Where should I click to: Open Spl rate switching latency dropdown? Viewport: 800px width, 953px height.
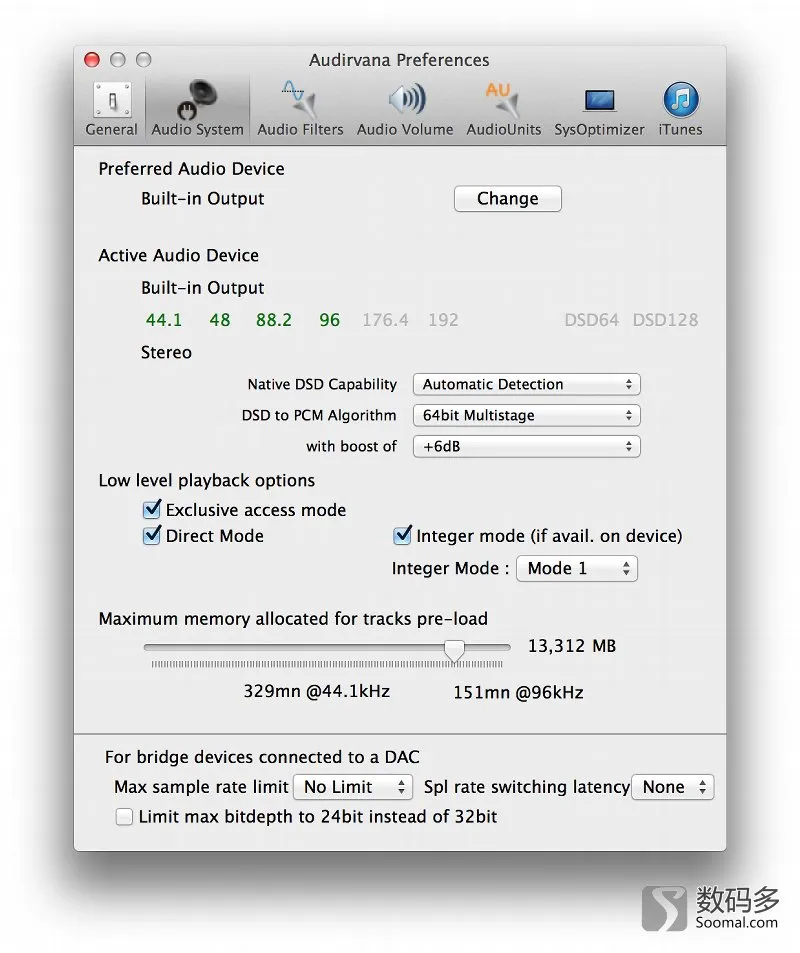point(672,787)
